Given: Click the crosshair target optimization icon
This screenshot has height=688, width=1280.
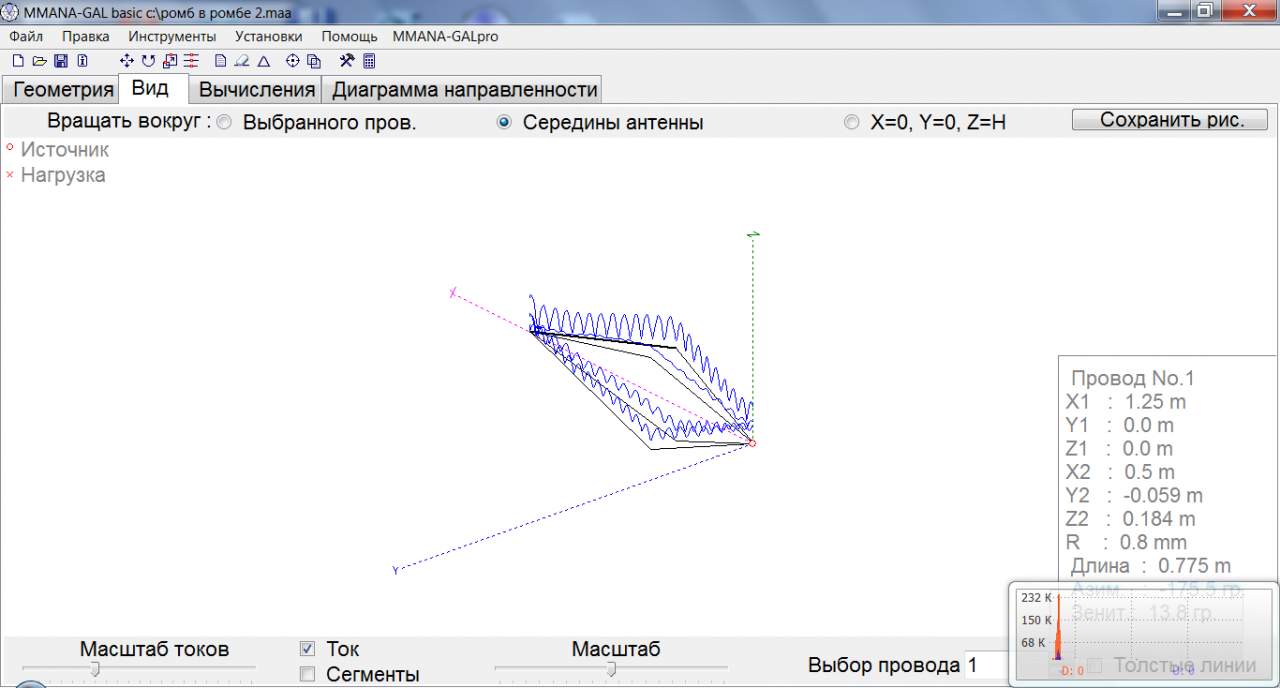Looking at the screenshot, I should click(293, 61).
